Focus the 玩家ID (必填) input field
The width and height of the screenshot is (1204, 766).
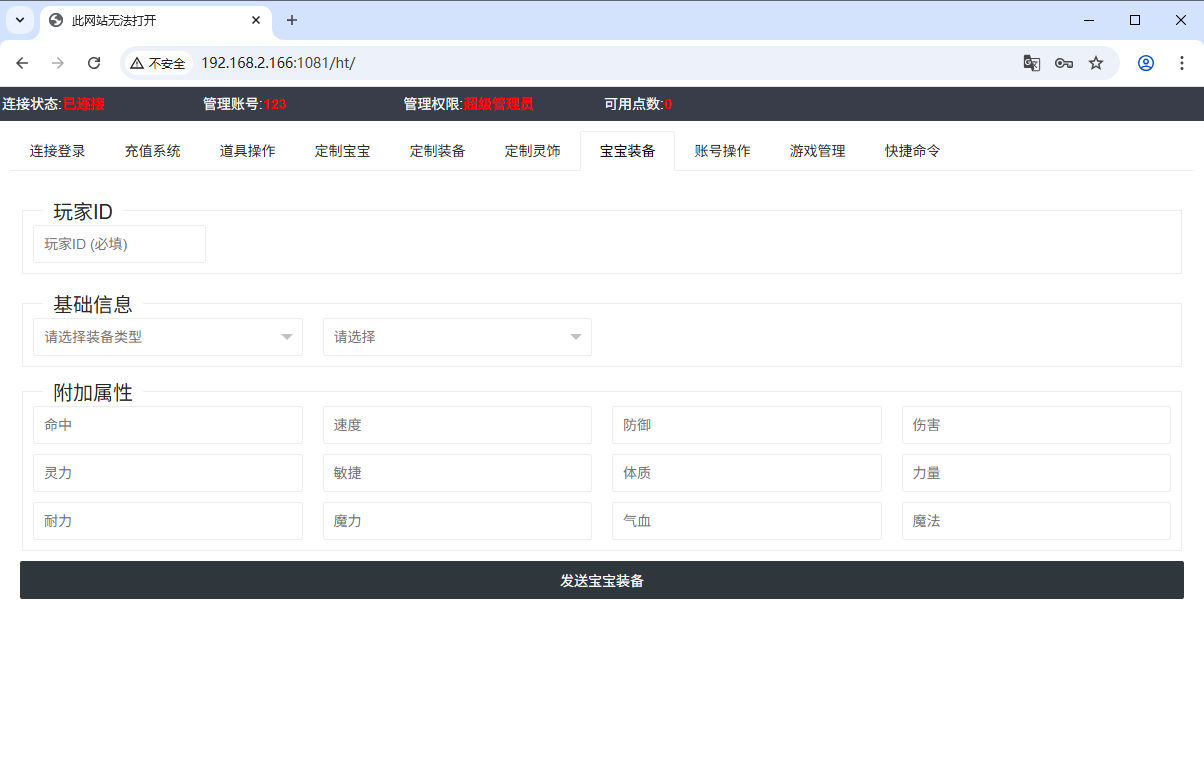tap(119, 244)
